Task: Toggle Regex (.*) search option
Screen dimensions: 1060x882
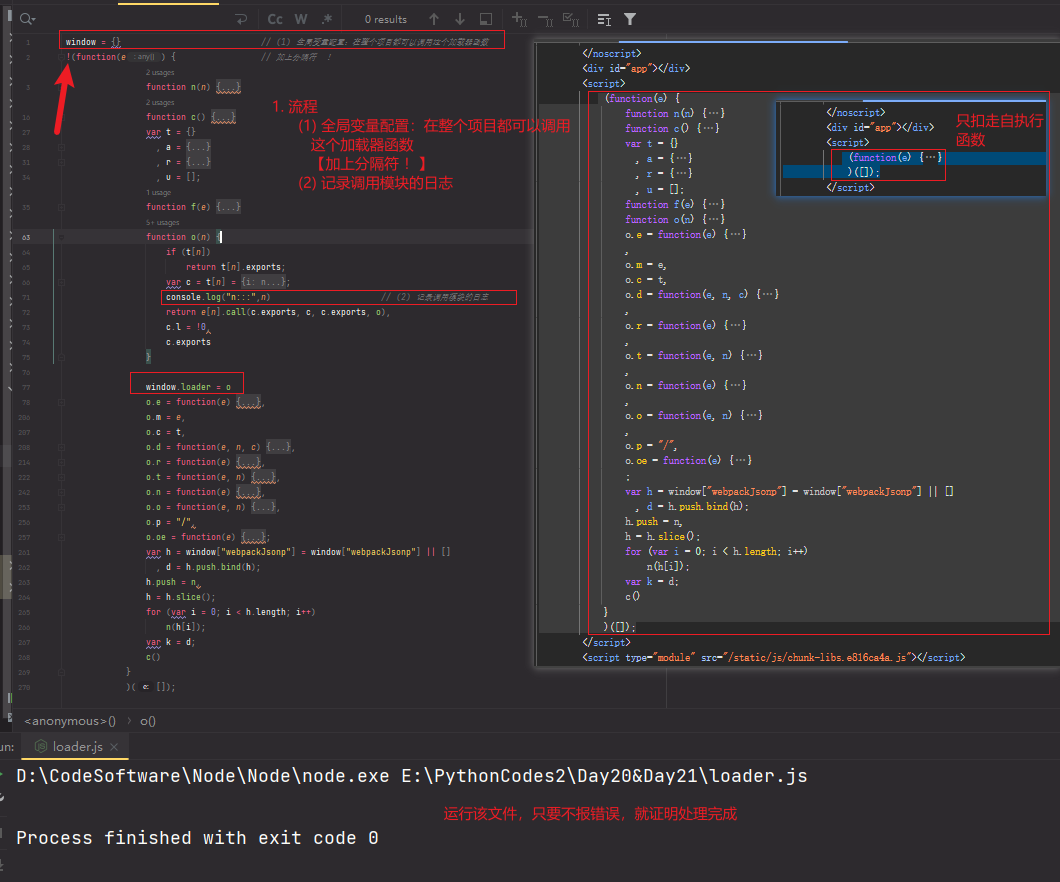Action: pos(327,20)
